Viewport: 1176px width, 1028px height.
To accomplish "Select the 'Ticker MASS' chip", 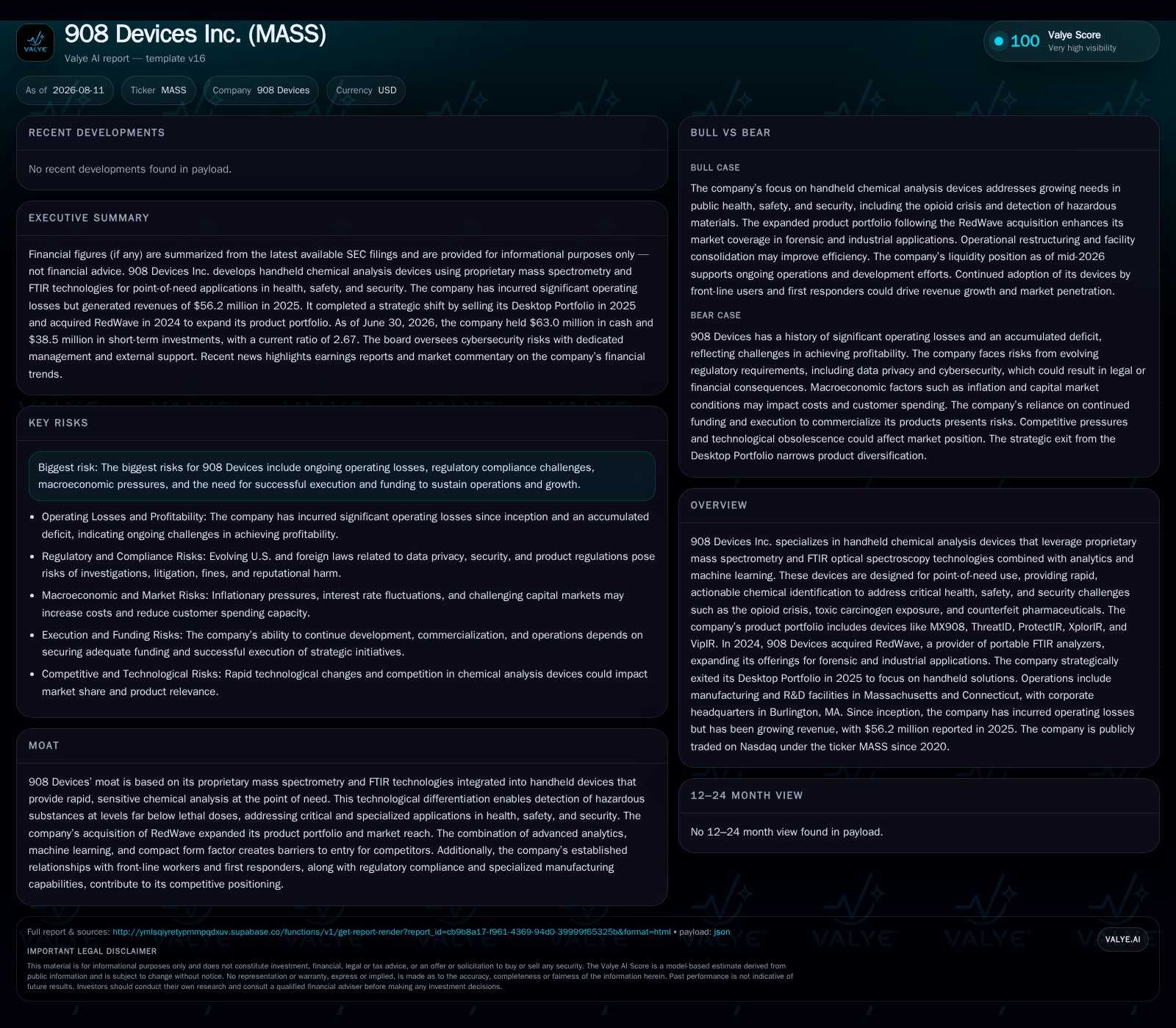I will (x=159, y=90).
